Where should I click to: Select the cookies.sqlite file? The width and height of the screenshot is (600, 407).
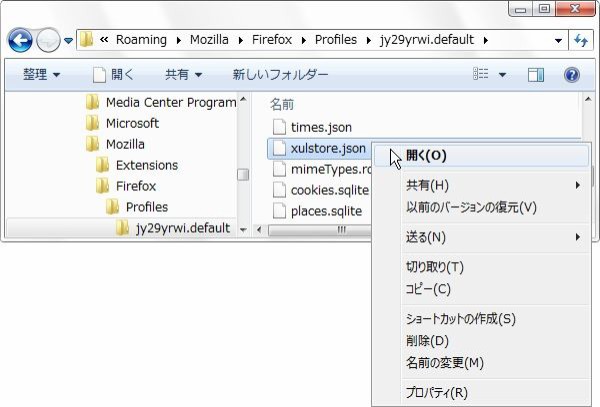click(321, 190)
